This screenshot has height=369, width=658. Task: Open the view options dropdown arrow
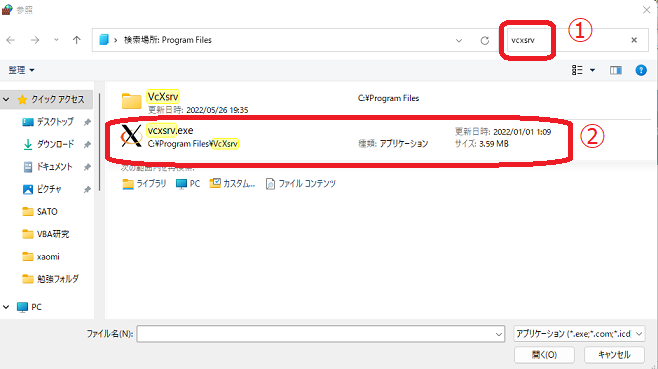pos(592,70)
